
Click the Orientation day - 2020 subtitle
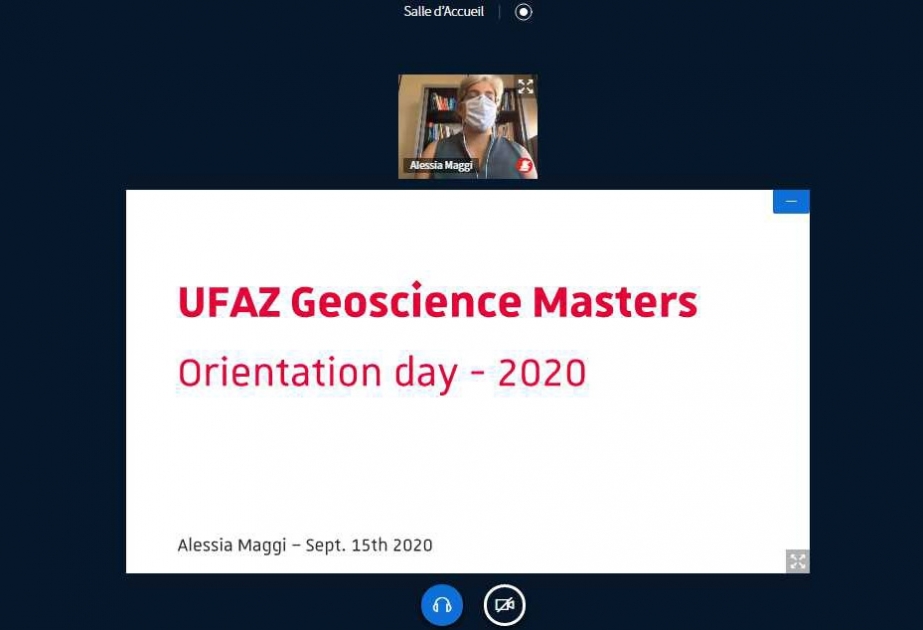pos(382,373)
